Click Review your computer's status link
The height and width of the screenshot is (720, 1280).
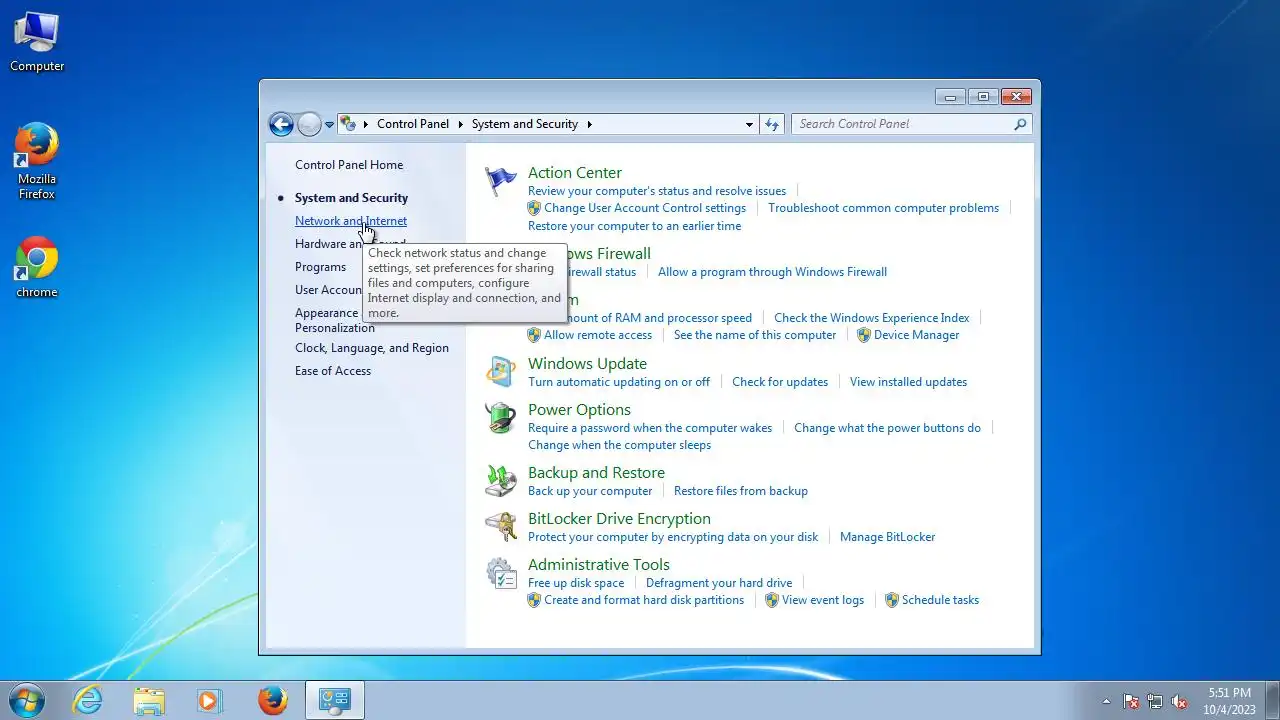pos(657,191)
